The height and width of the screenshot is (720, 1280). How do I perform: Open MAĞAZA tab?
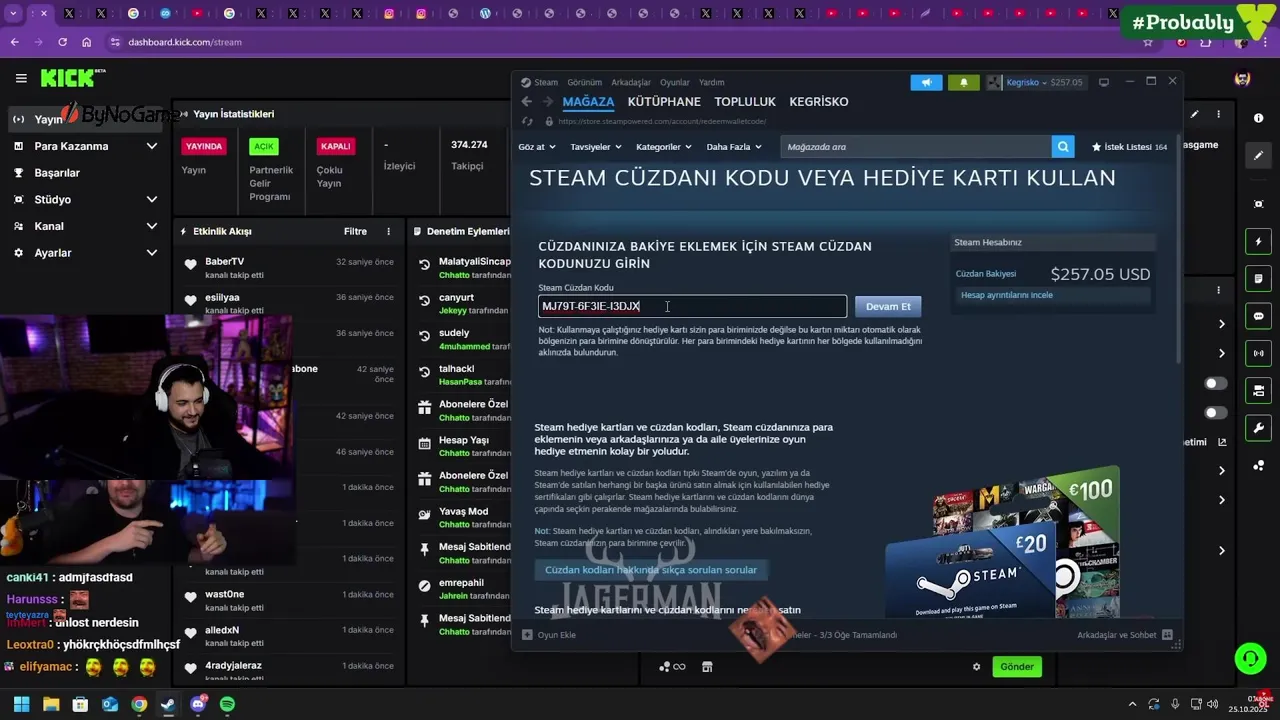click(588, 102)
